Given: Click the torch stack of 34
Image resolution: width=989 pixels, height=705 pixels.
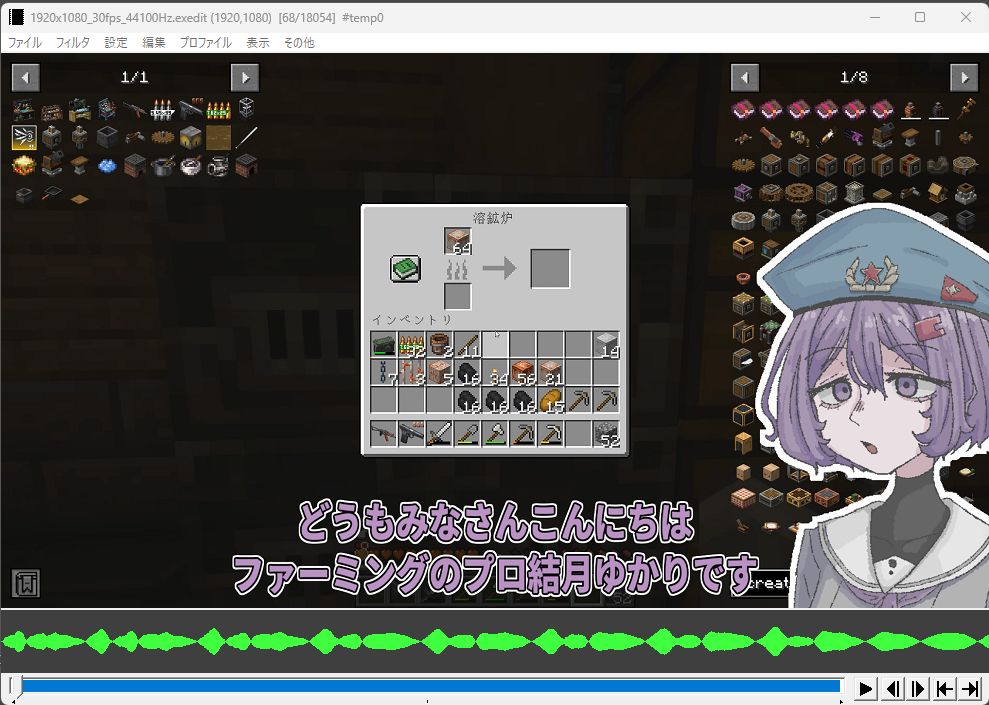Looking at the screenshot, I should tap(494, 373).
